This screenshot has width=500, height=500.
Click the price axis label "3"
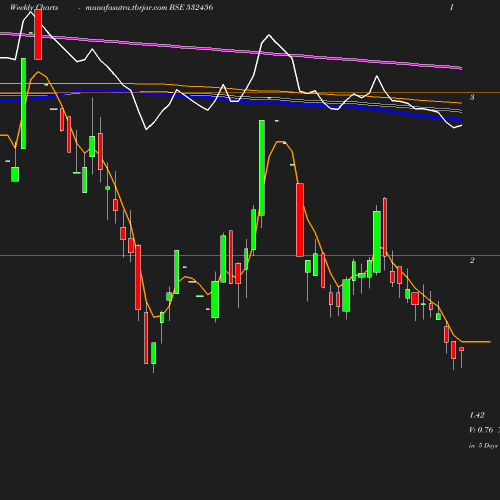[472, 97]
